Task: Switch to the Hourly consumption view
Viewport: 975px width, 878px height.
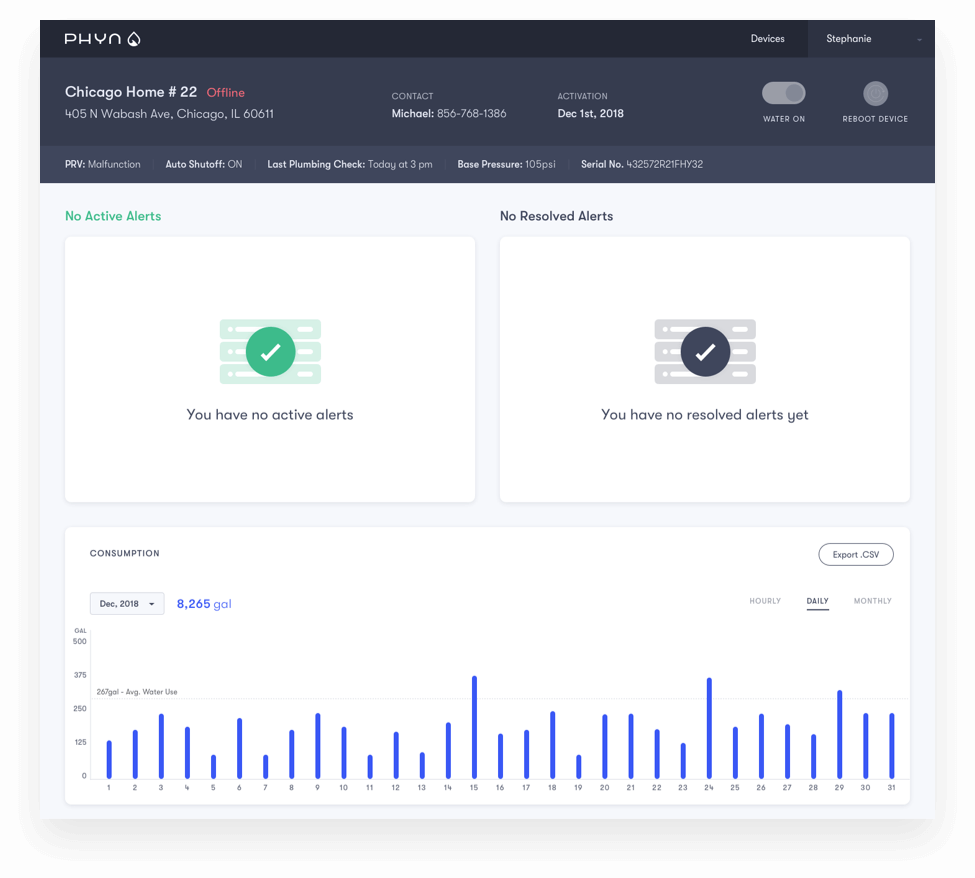Action: 765,601
